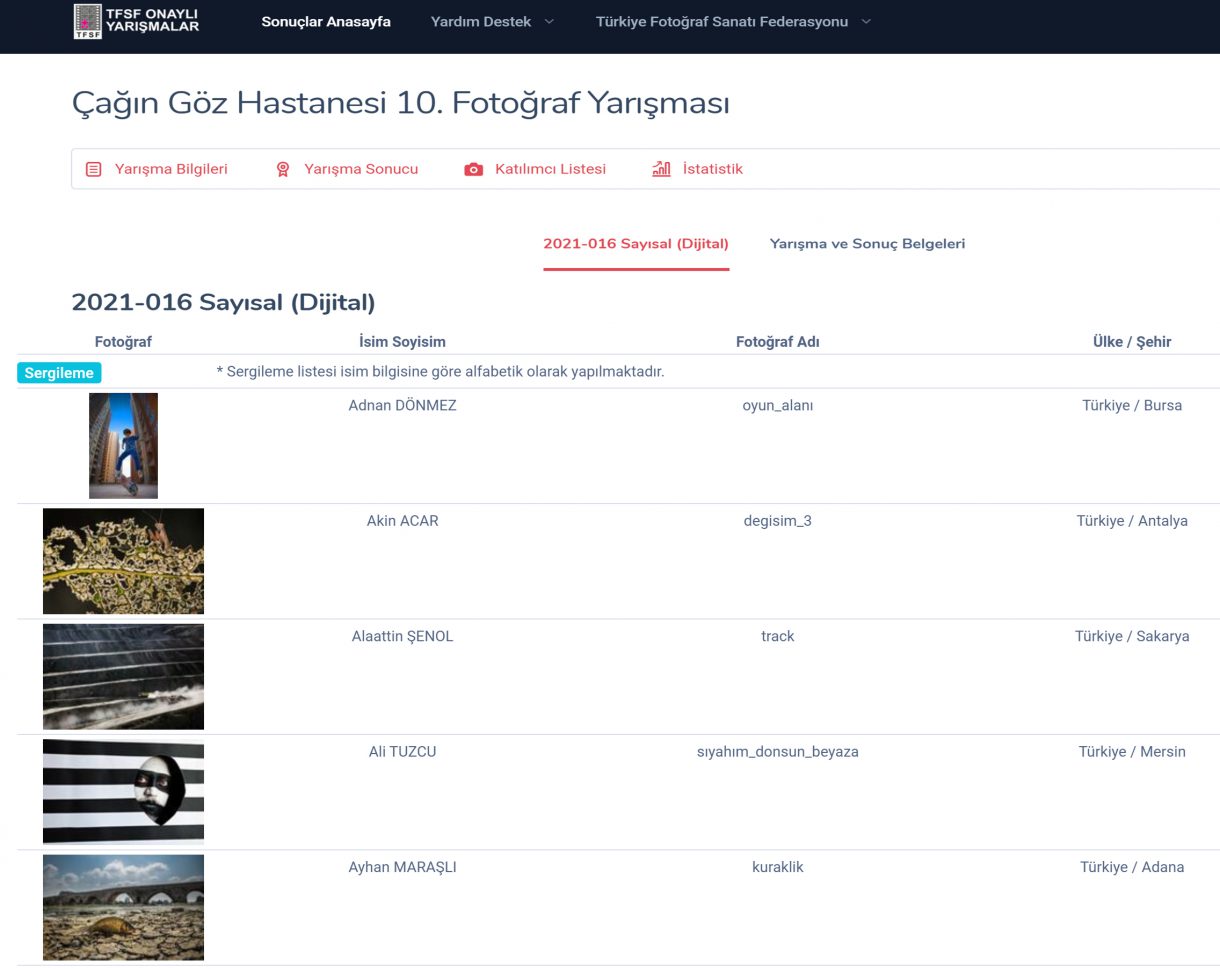Image resolution: width=1220 pixels, height=969 pixels.
Task: Click the page title Çağın Göz Hastanesi 10. Fotoğraf Yarışması
Action: 401,104
